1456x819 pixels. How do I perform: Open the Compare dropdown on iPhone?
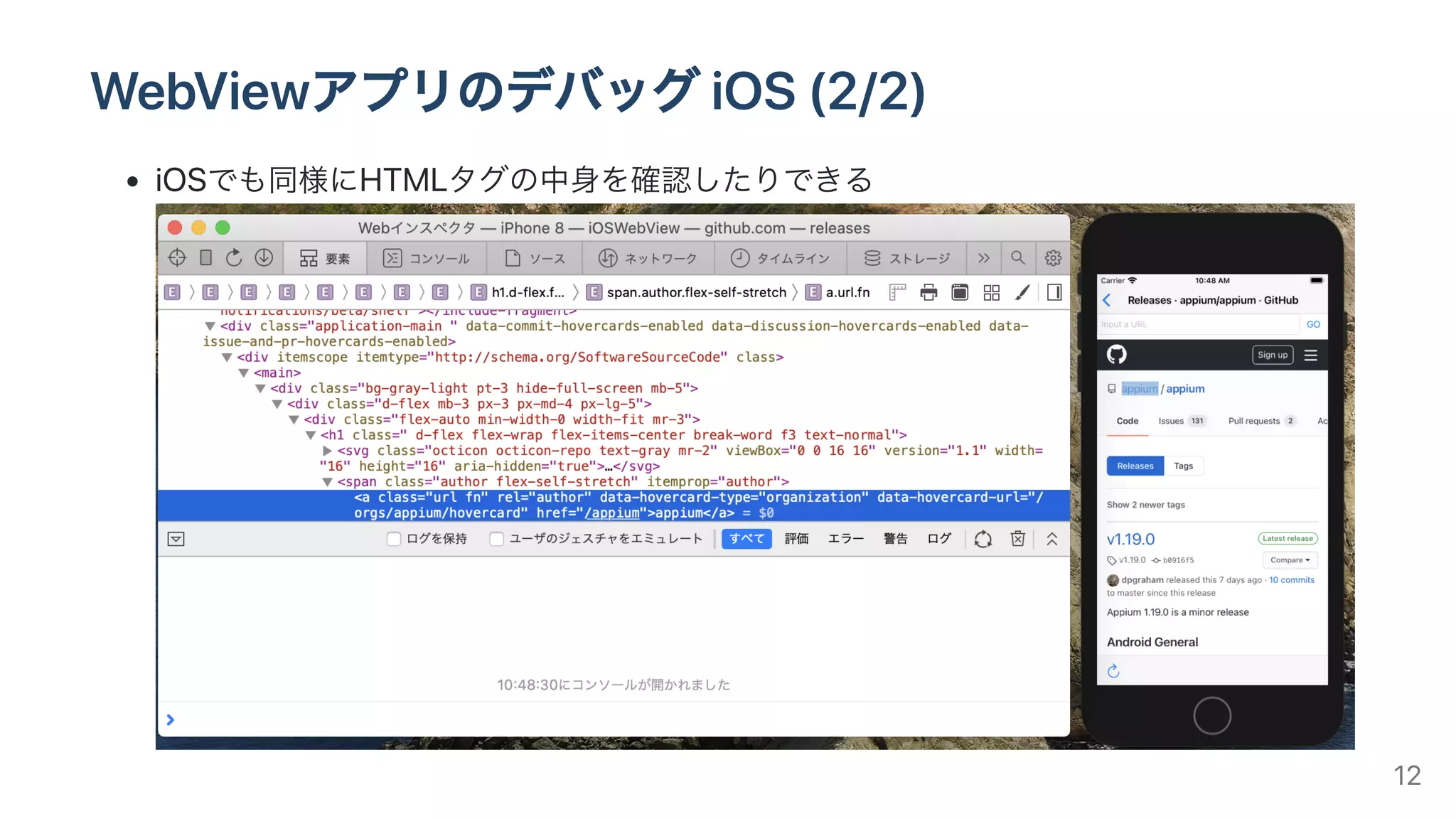[x=1290, y=560]
